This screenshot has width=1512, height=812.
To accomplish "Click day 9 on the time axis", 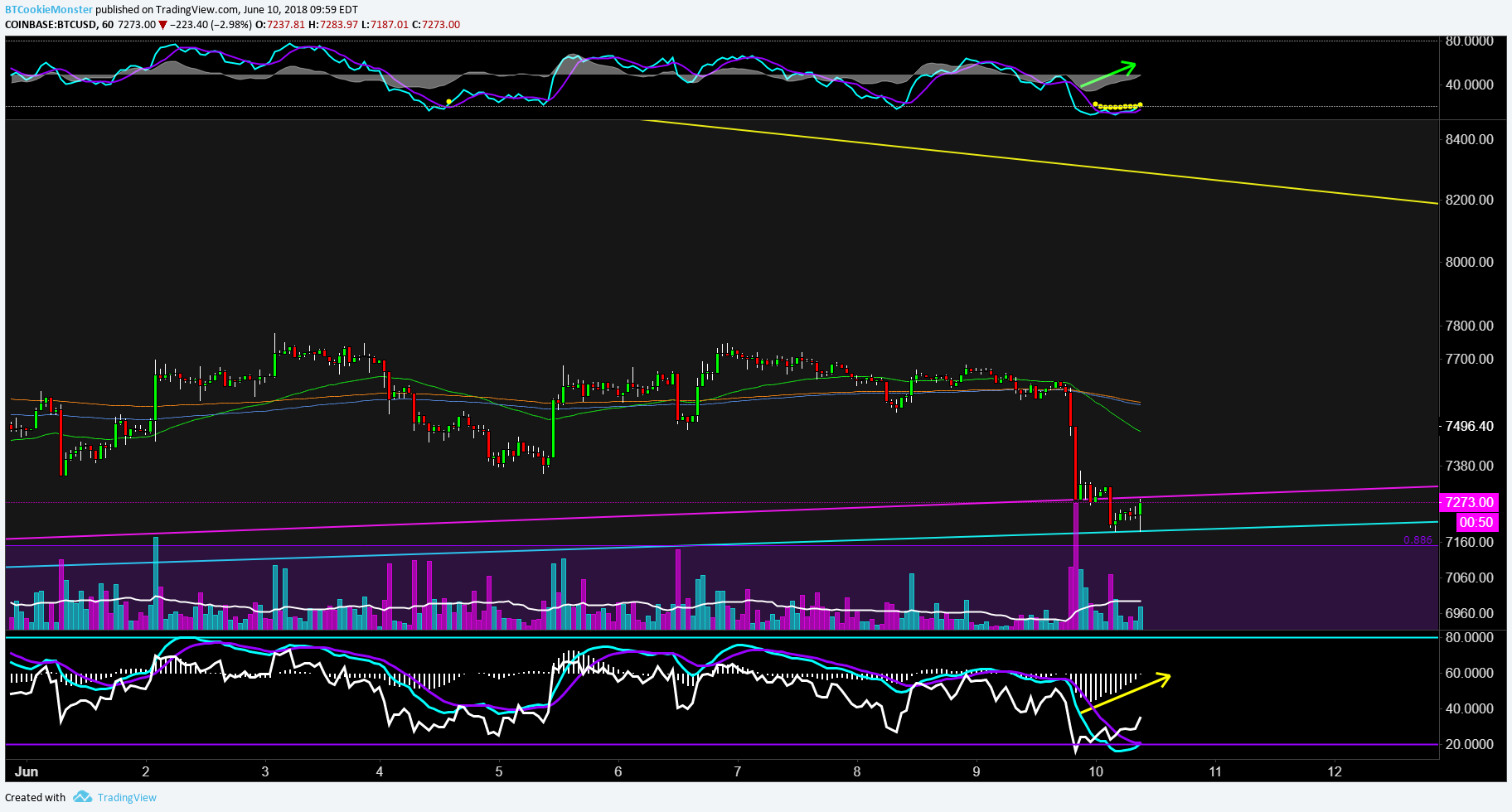I will pyautogui.click(x=976, y=771).
